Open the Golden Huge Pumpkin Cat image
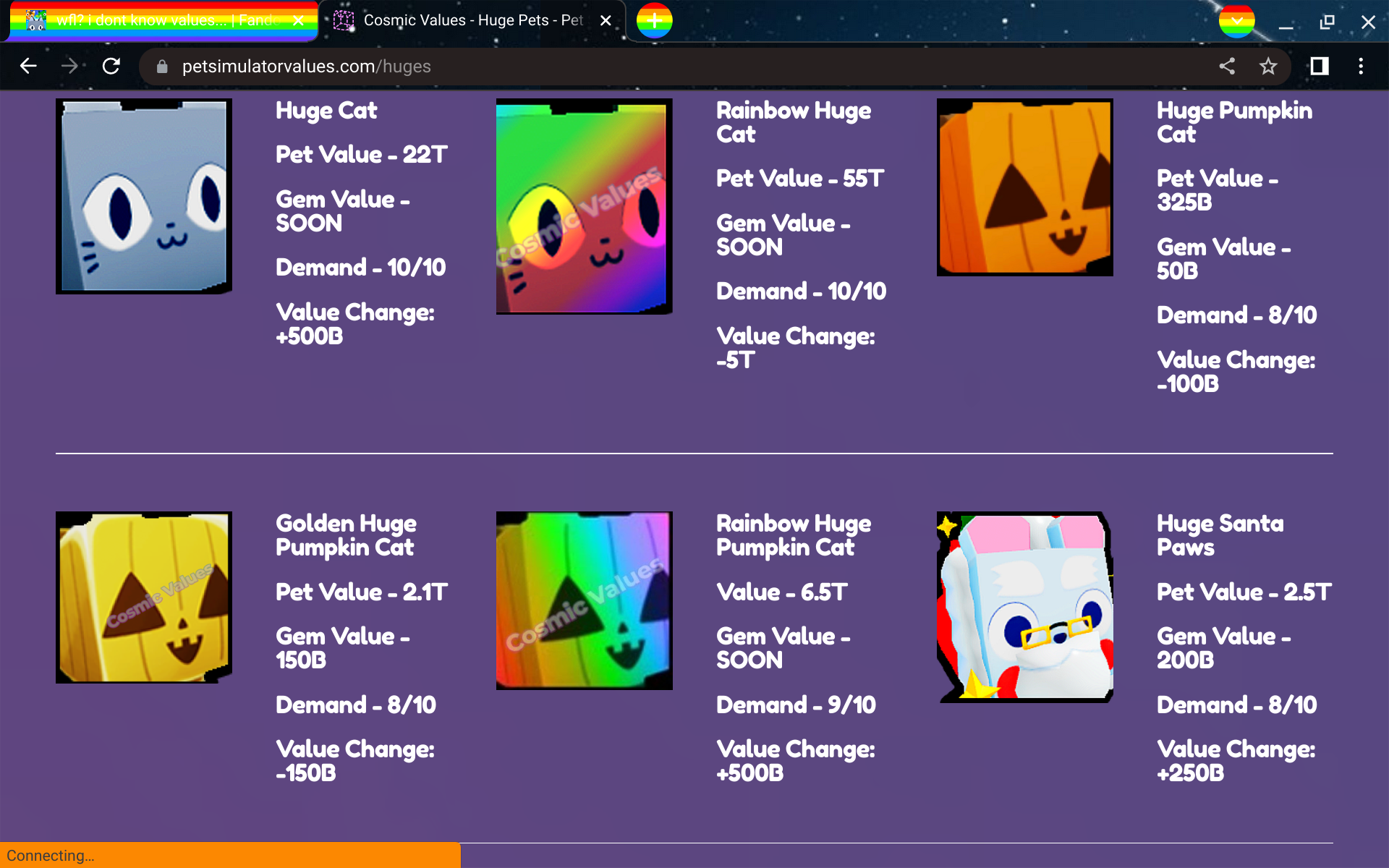 (144, 597)
